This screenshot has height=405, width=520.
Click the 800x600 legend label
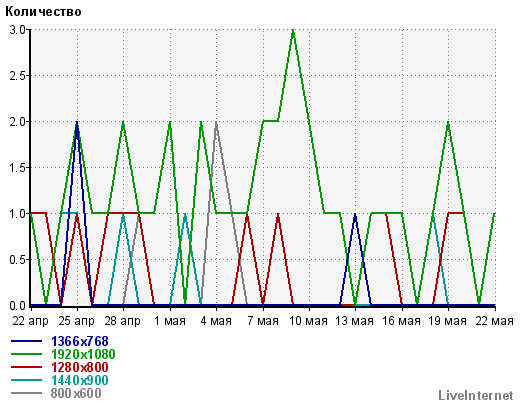click(x=76, y=393)
